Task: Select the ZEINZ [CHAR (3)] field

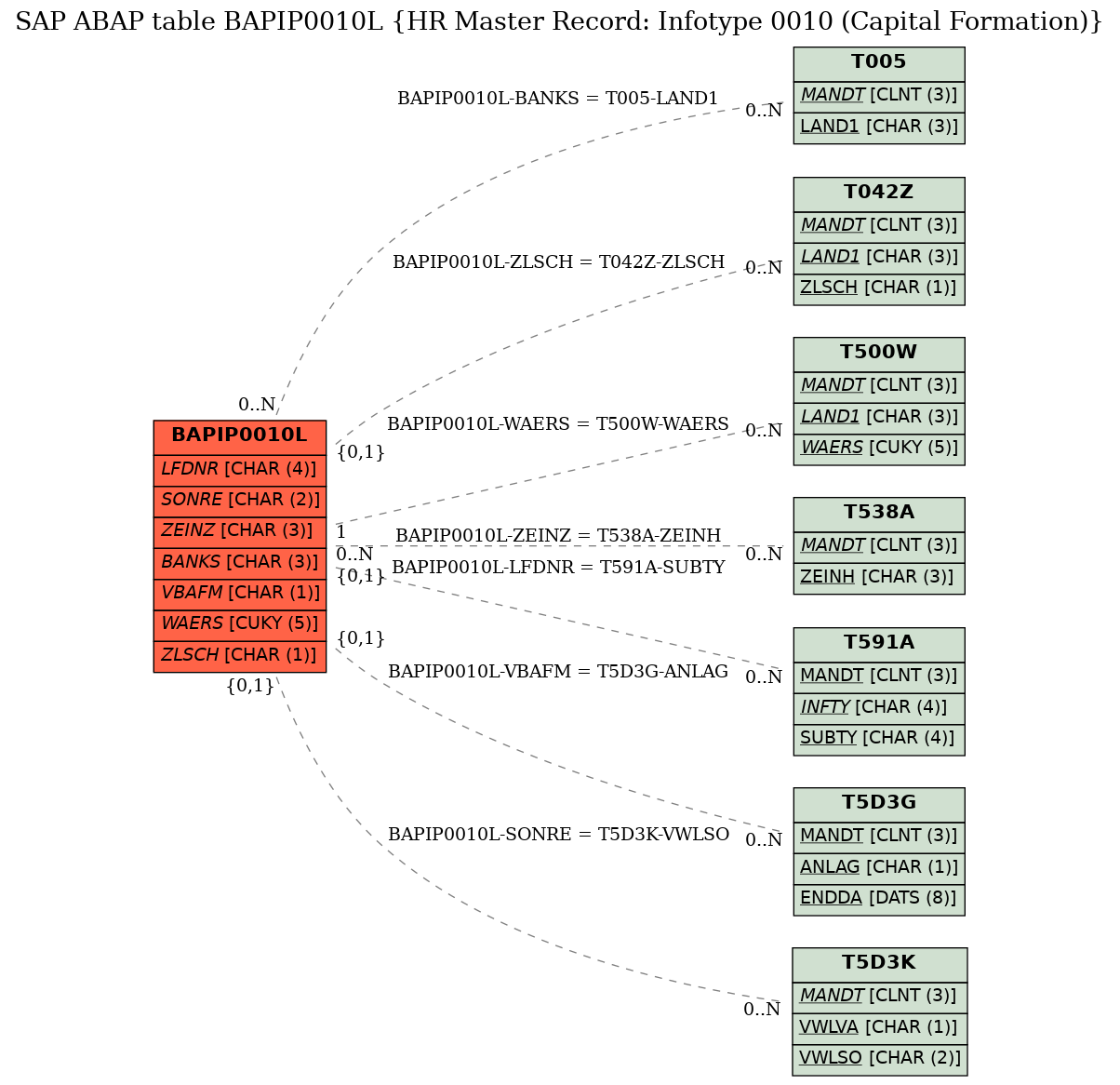Action: pos(240,531)
